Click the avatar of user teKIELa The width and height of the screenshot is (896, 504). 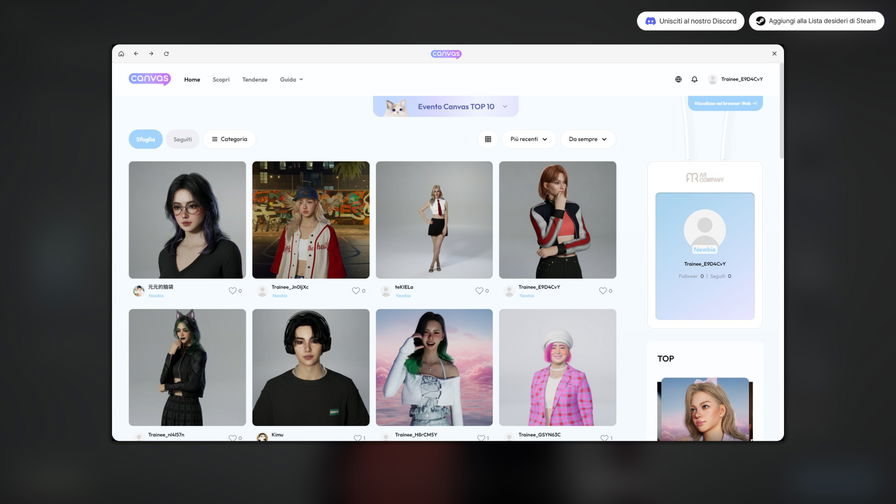pos(385,291)
